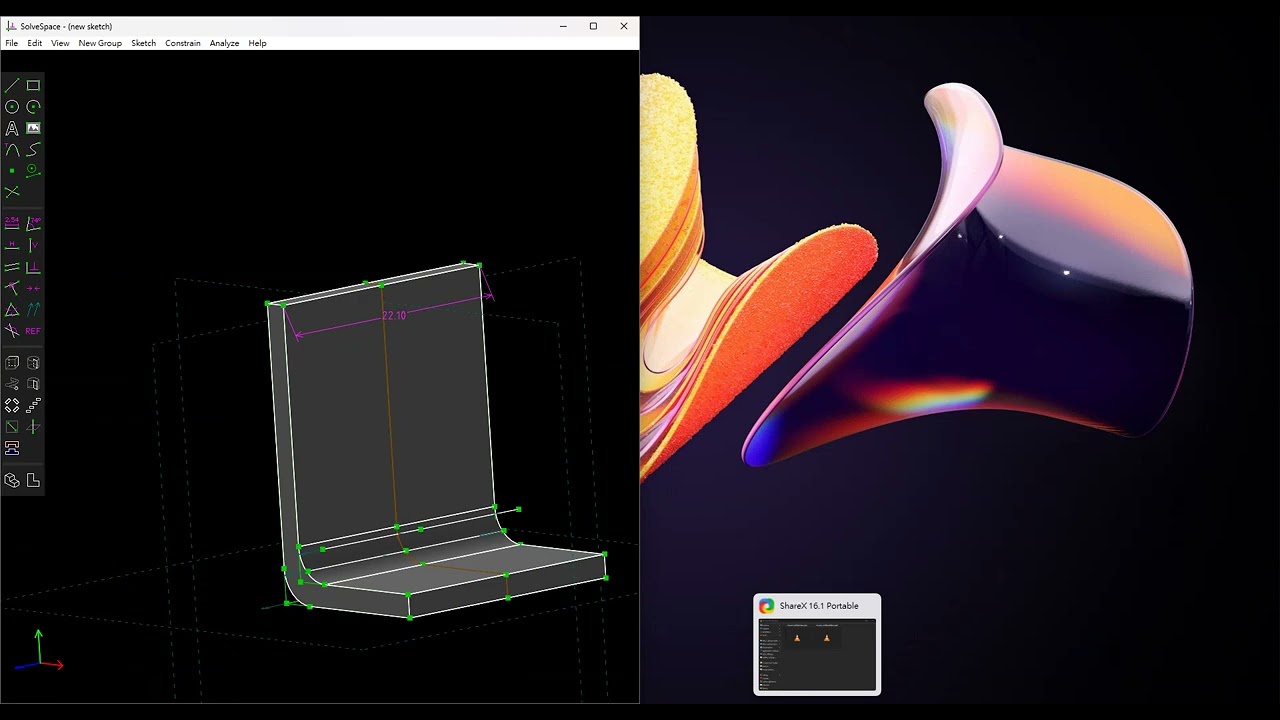Apply Point On Line constraint

click(12, 288)
